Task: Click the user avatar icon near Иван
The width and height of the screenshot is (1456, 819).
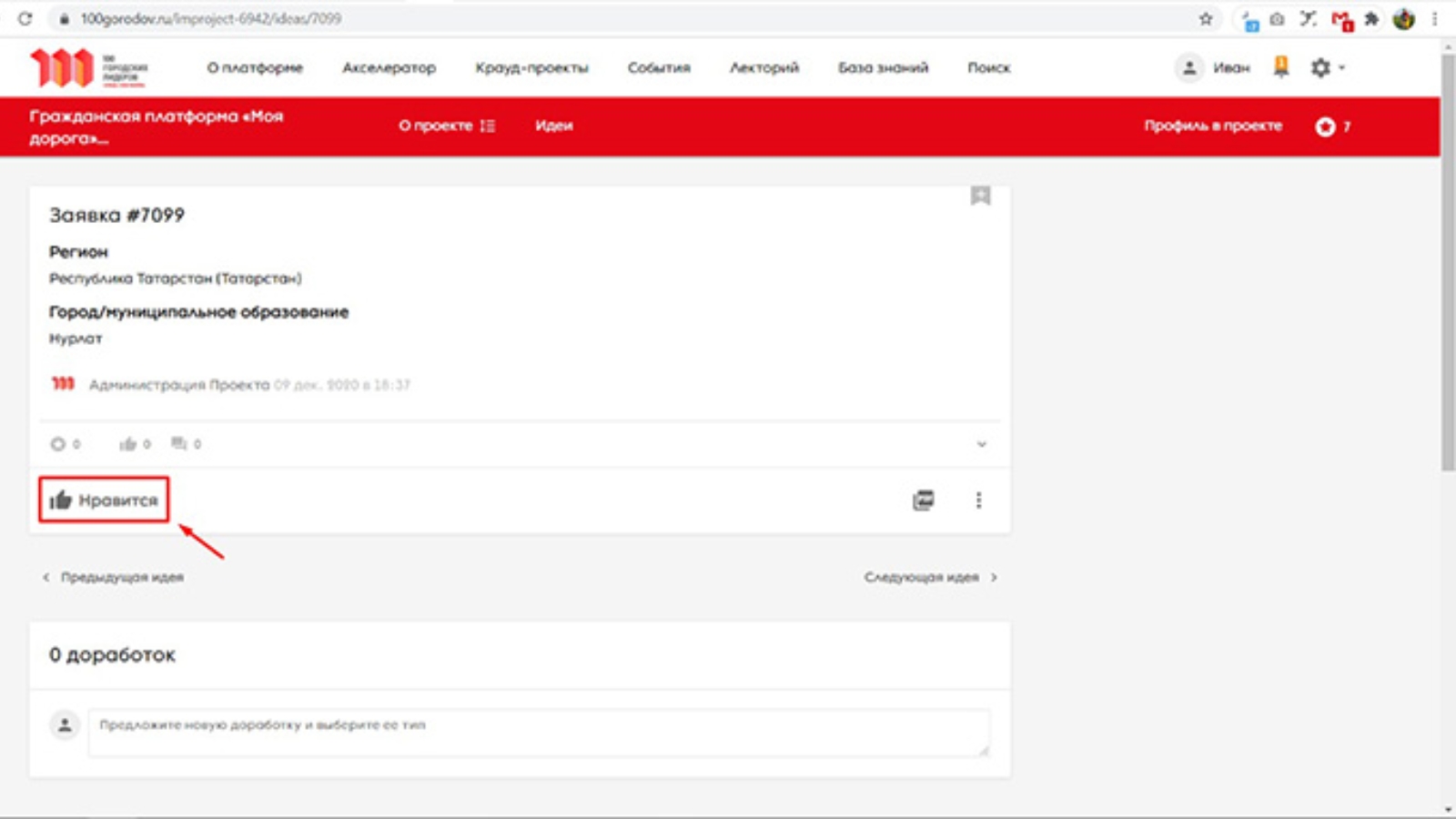Action: pyautogui.click(x=1188, y=67)
